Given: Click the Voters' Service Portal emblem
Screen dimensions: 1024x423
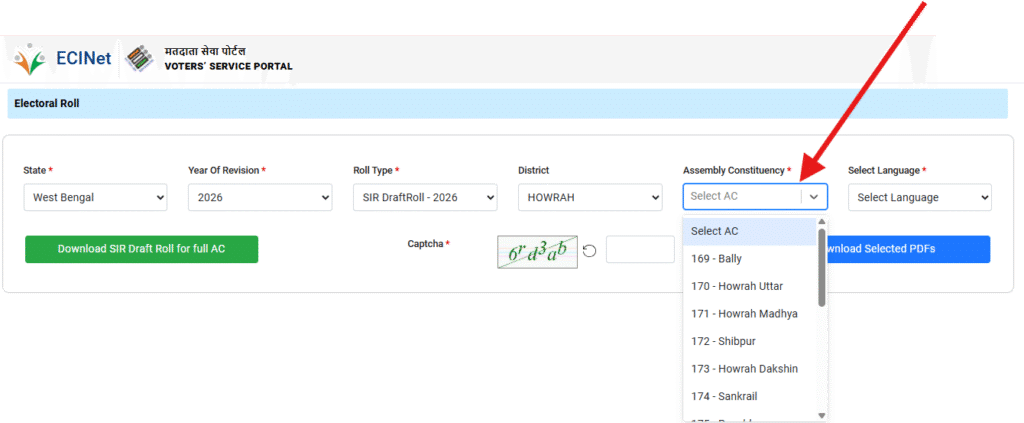Looking at the screenshot, I should tap(140, 59).
